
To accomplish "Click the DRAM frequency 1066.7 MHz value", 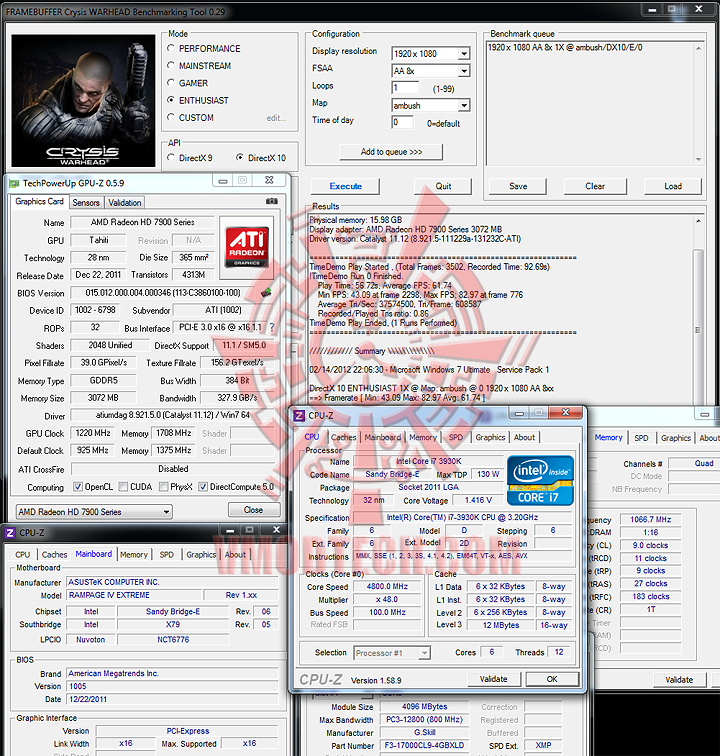I will tap(651, 519).
